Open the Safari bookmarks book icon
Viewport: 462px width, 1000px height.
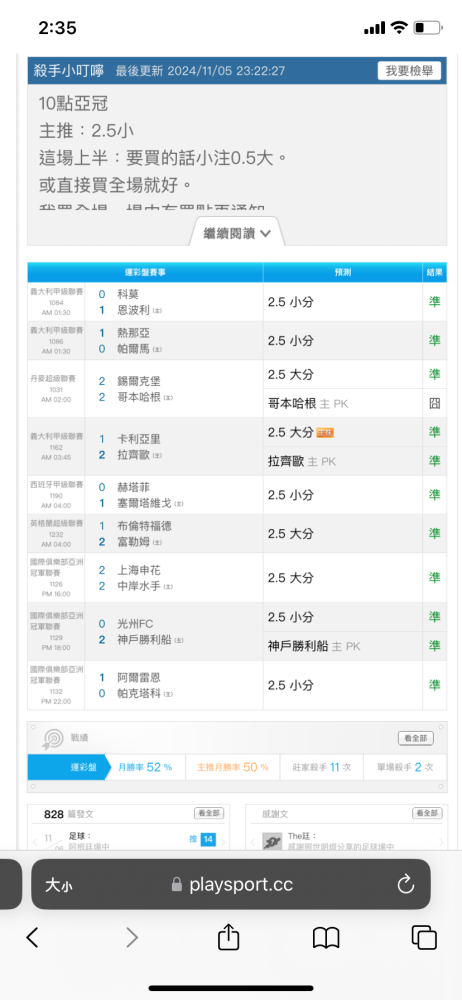click(x=325, y=938)
